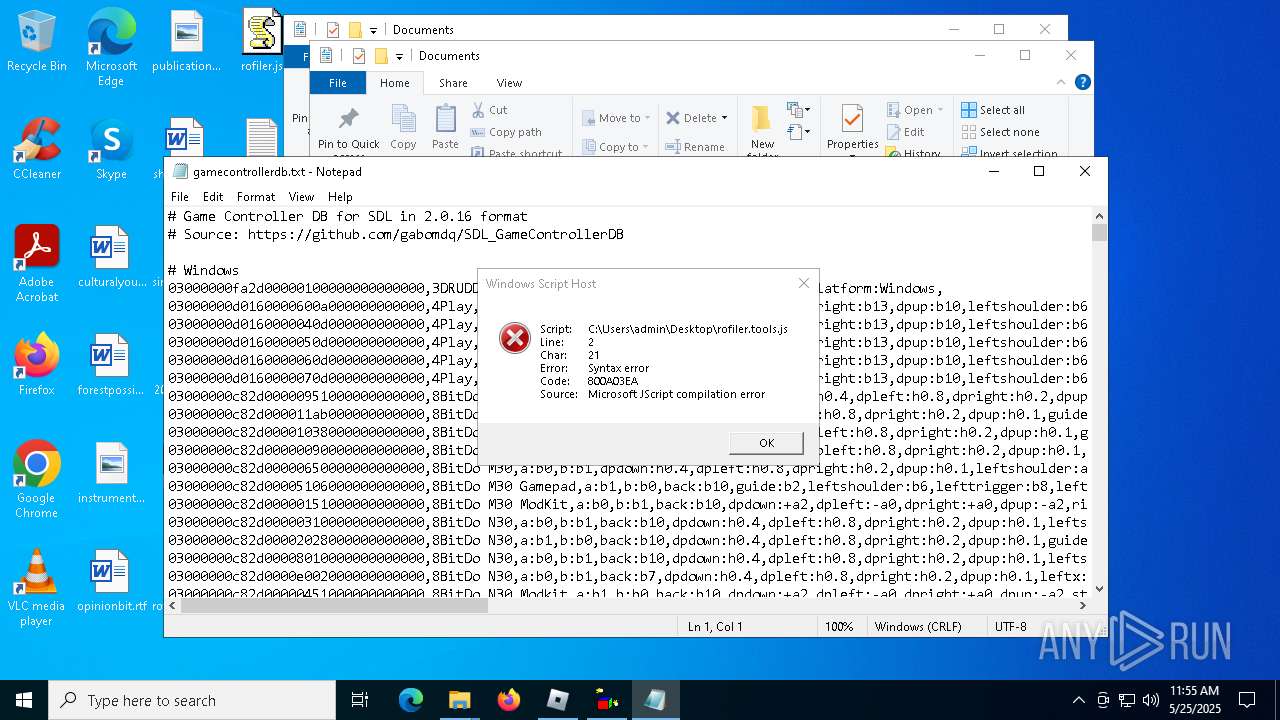Select CCleaner desktop shortcut

click(37, 150)
